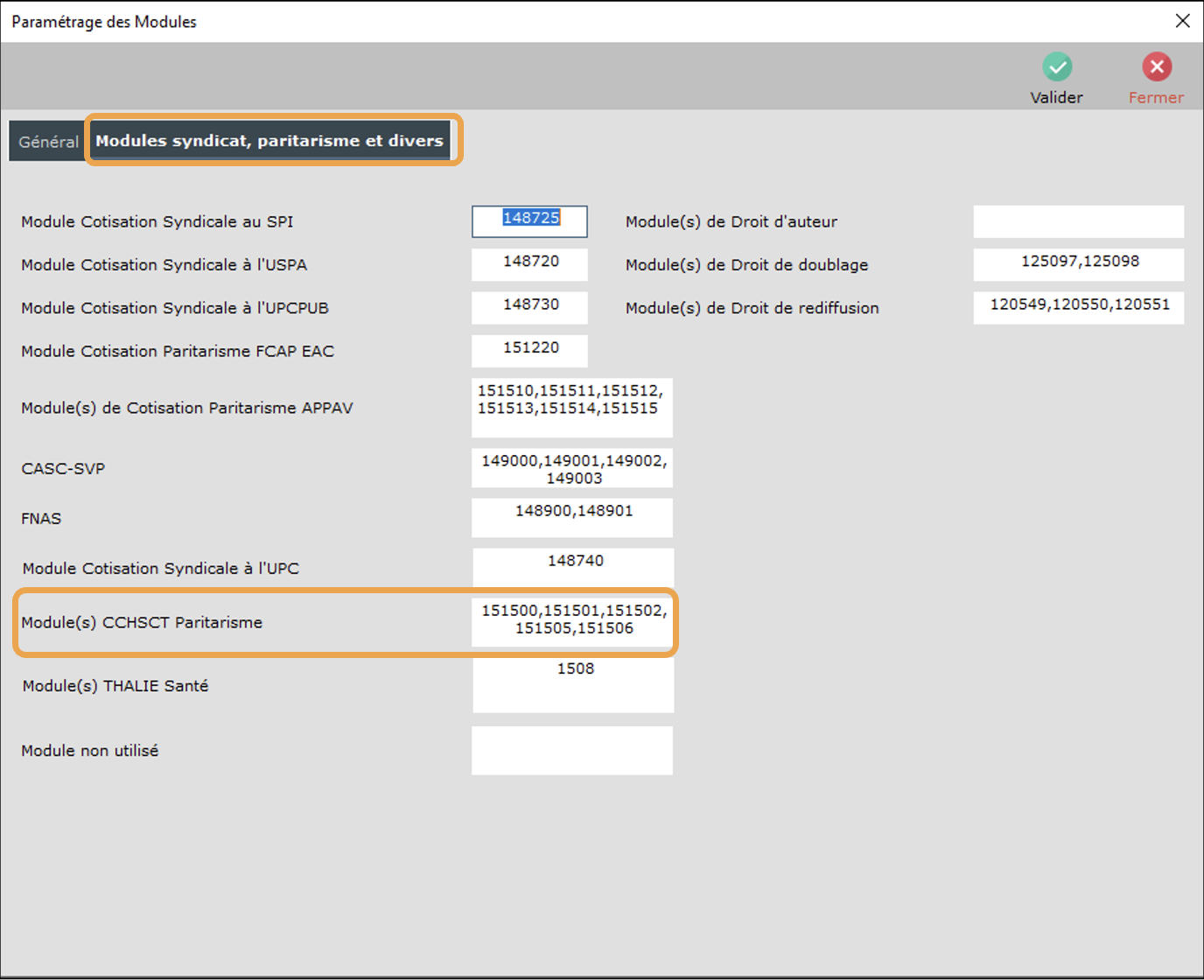
Task: Focus the CASC-SVP modules field
Action: [x=571, y=469]
